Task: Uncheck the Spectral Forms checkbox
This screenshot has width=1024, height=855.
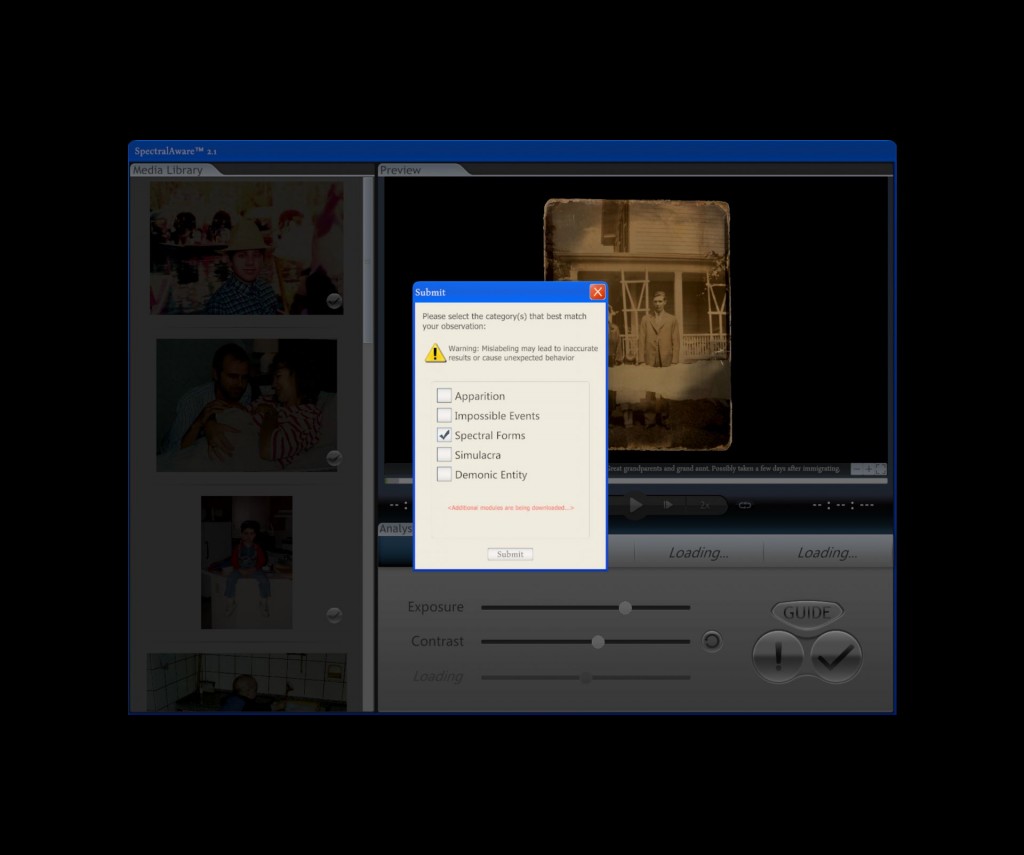Action: click(444, 435)
